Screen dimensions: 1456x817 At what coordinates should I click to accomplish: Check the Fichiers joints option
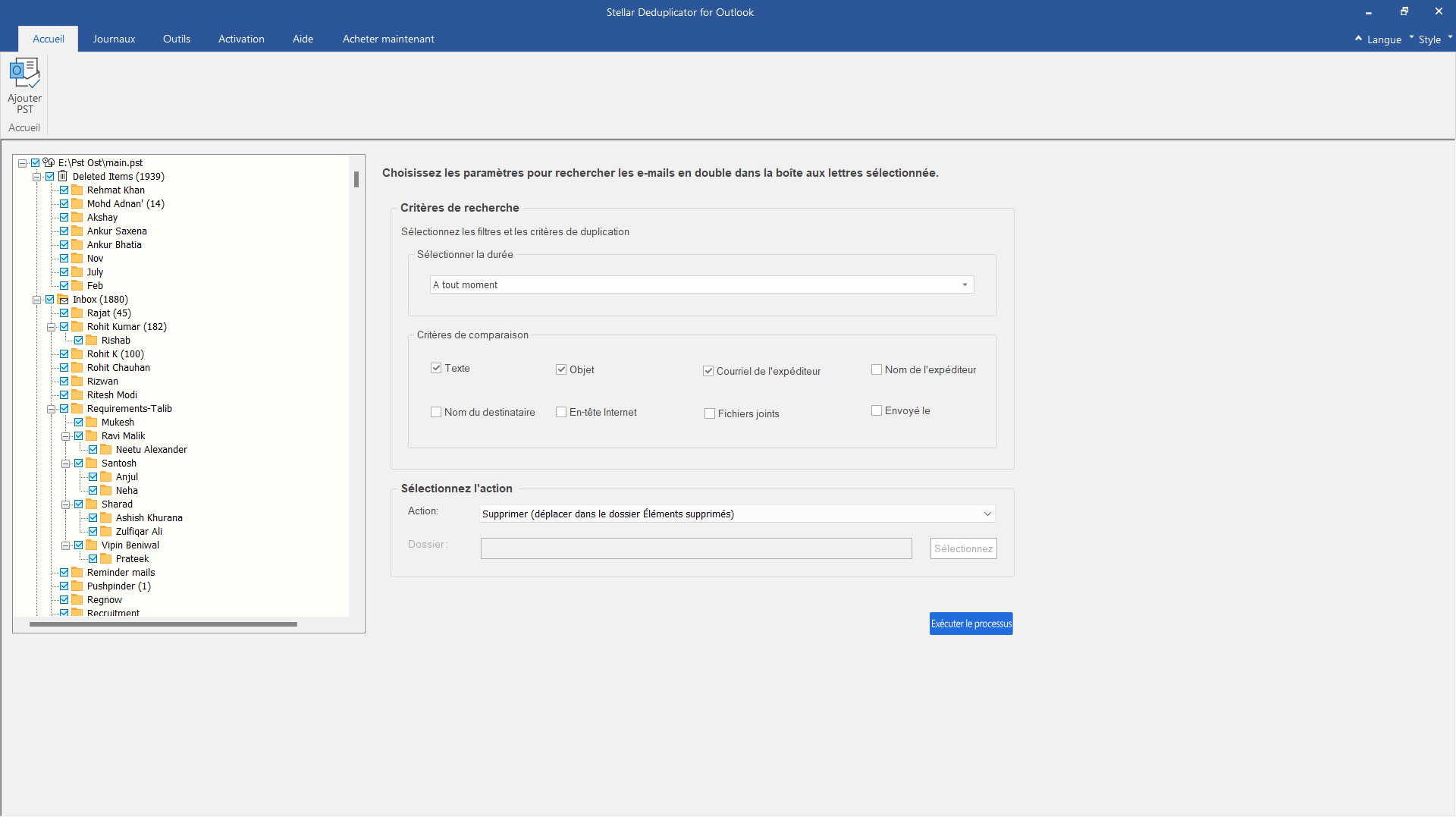(710, 413)
